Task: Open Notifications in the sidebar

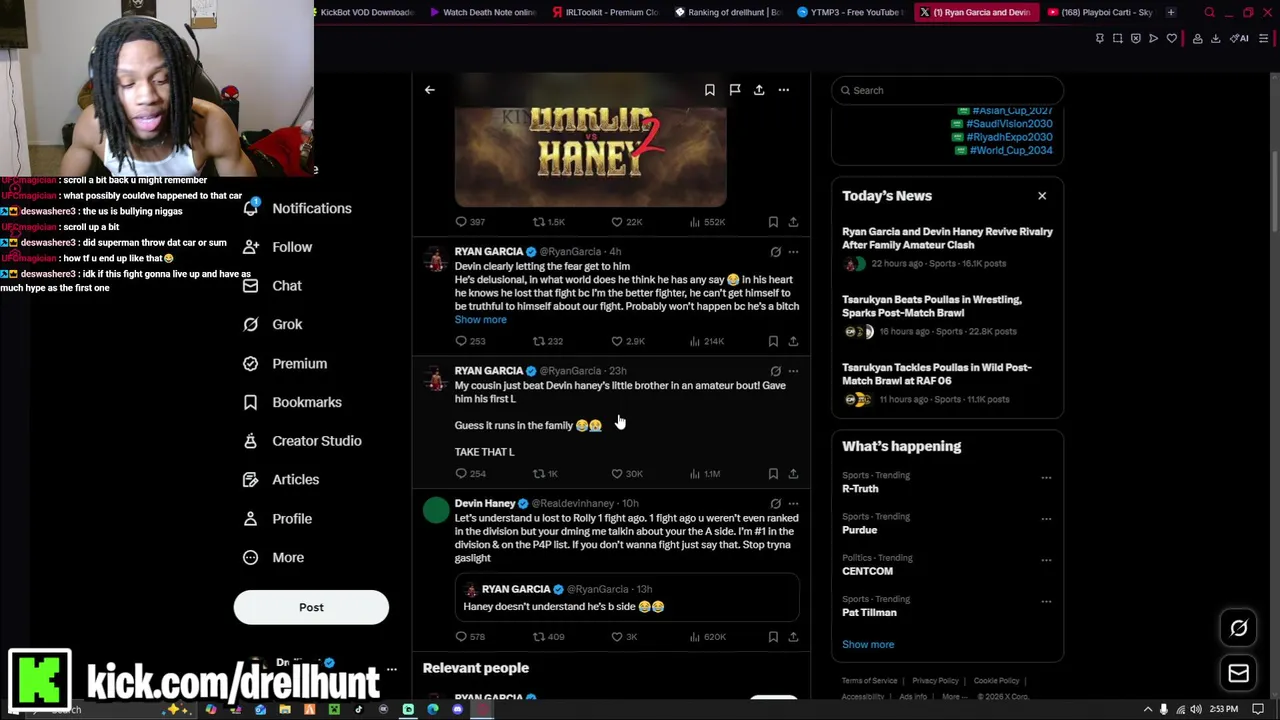Action: coord(297,208)
